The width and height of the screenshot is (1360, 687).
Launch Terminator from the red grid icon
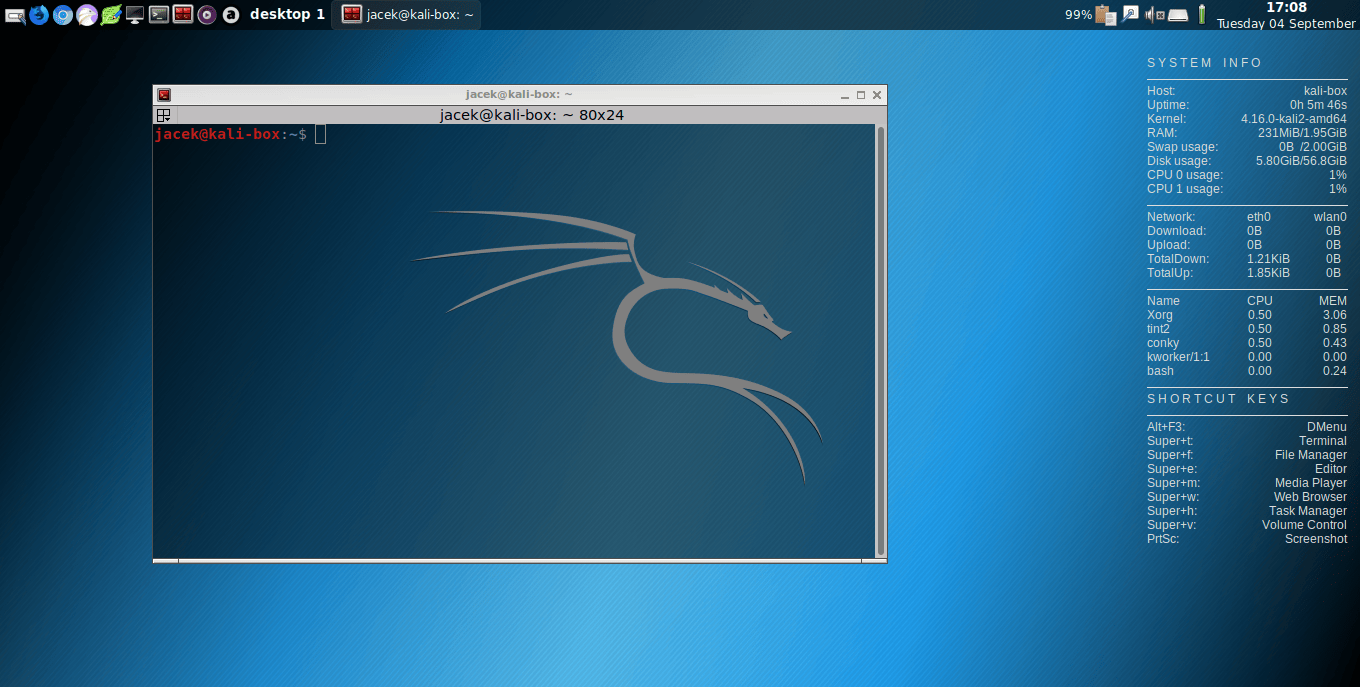[x=183, y=15]
